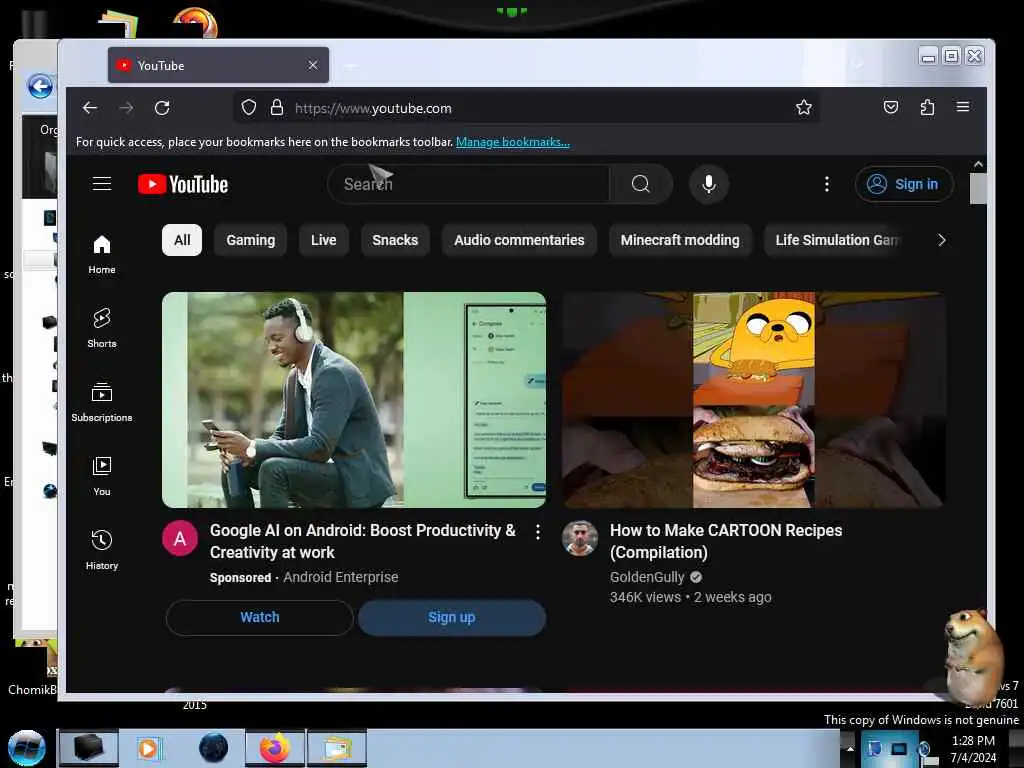Select the YouTube tab
The image size is (1024, 768).
218,65
